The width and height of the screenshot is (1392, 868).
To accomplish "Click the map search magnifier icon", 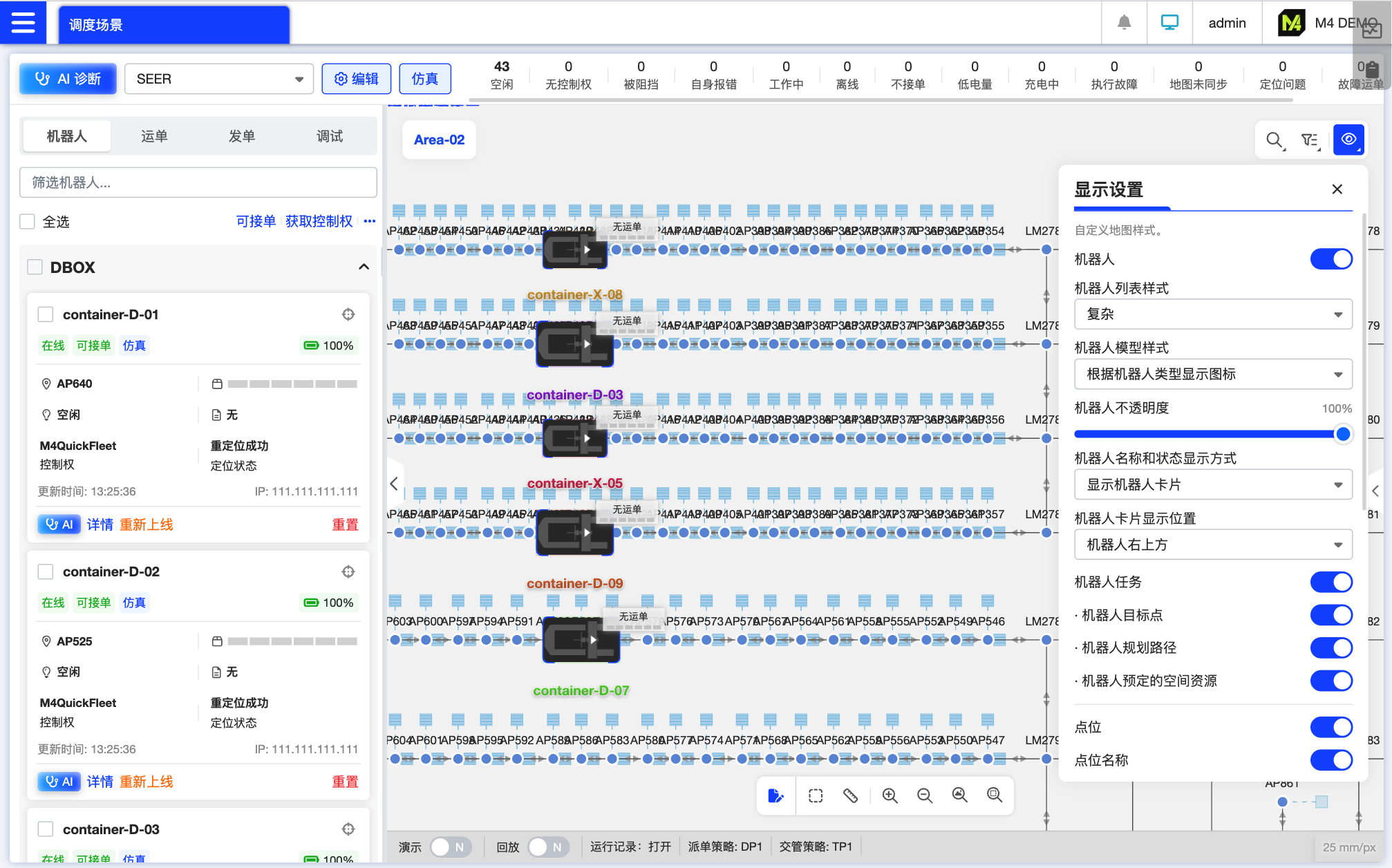I will (x=1275, y=140).
